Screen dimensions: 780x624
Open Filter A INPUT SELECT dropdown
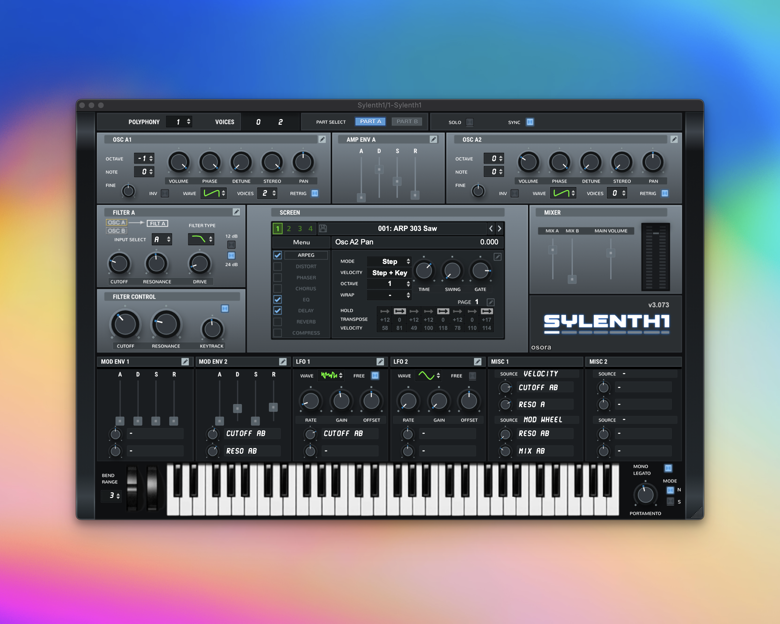162,239
